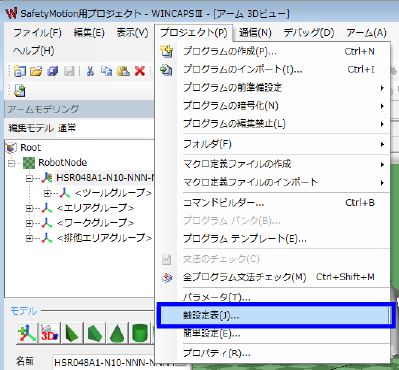Select the RobotNode tree item
This screenshot has height=370, width=399.
pyautogui.click(x=62, y=163)
